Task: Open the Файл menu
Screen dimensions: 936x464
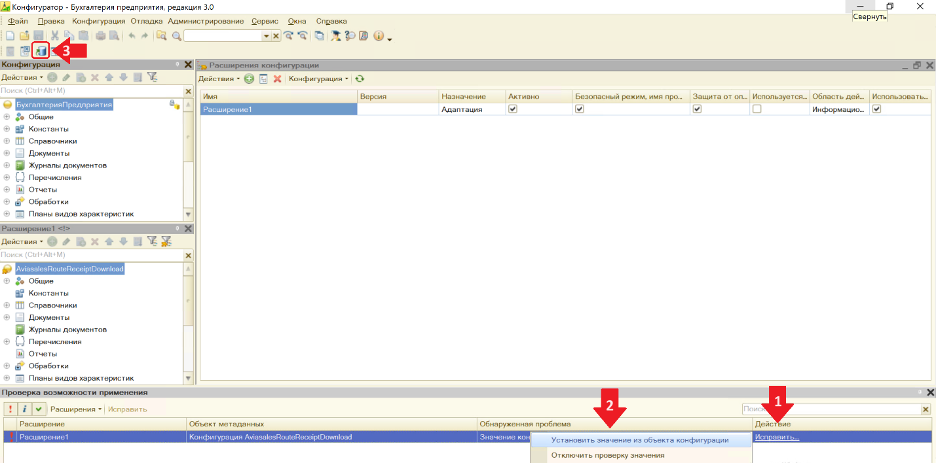Action: click(18, 21)
